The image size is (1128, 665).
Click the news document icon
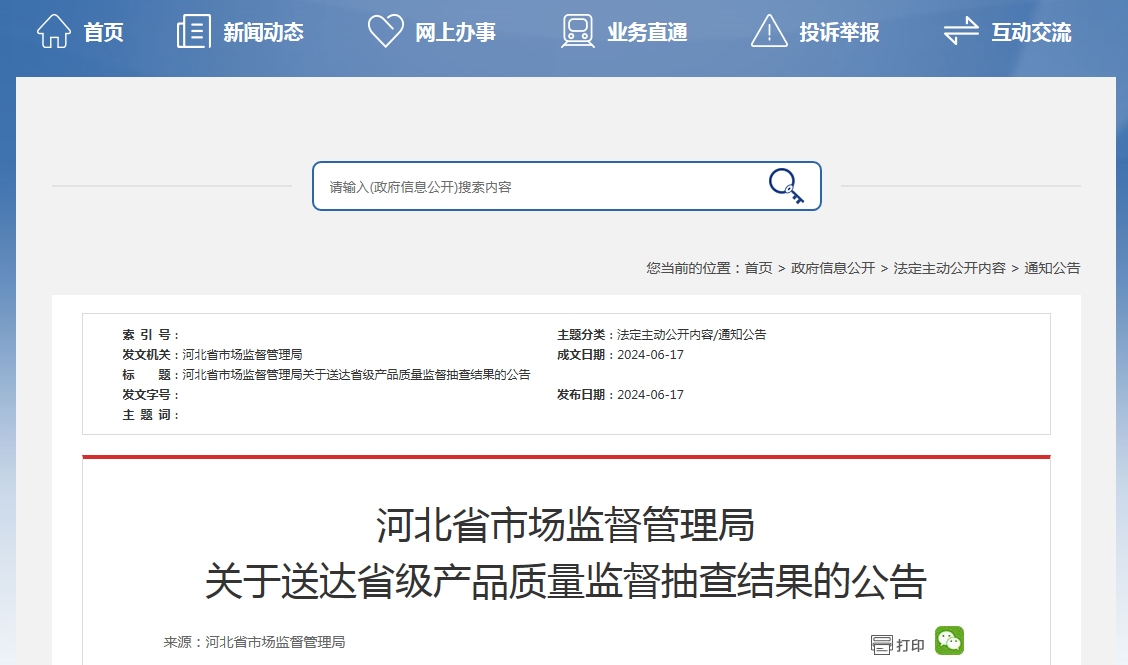click(194, 31)
